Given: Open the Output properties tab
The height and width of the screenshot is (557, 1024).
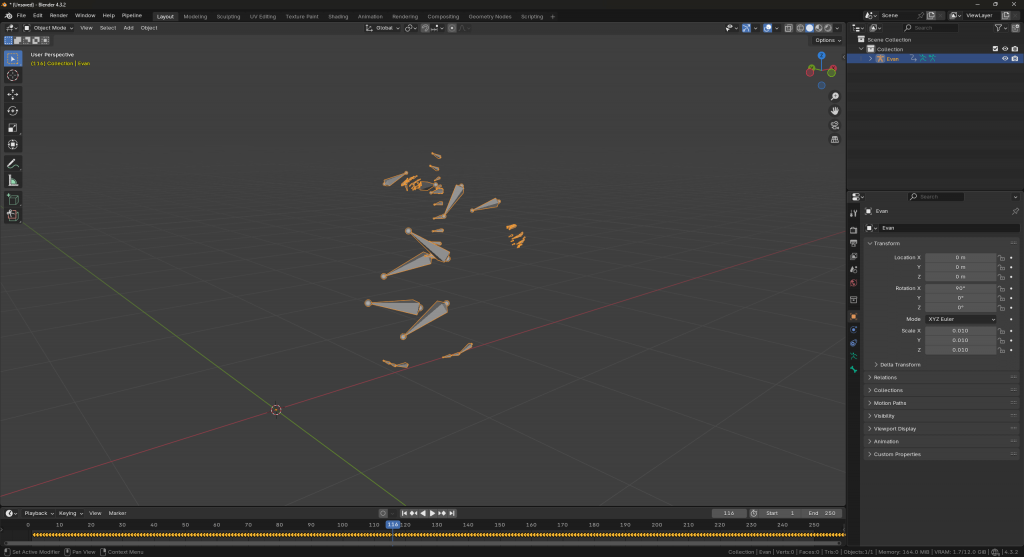Looking at the screenshot, I should point(854,243).
